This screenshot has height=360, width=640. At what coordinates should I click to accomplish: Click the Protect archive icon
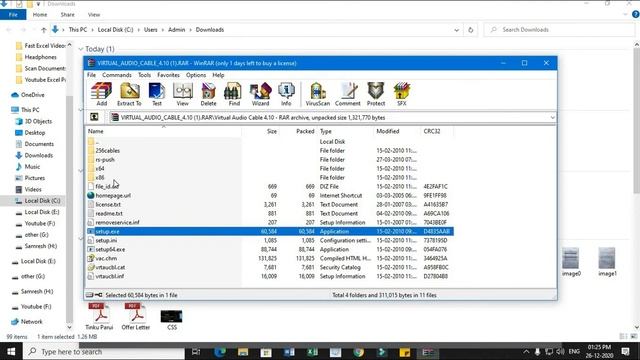pyautogui.click(x=376, y=94)
